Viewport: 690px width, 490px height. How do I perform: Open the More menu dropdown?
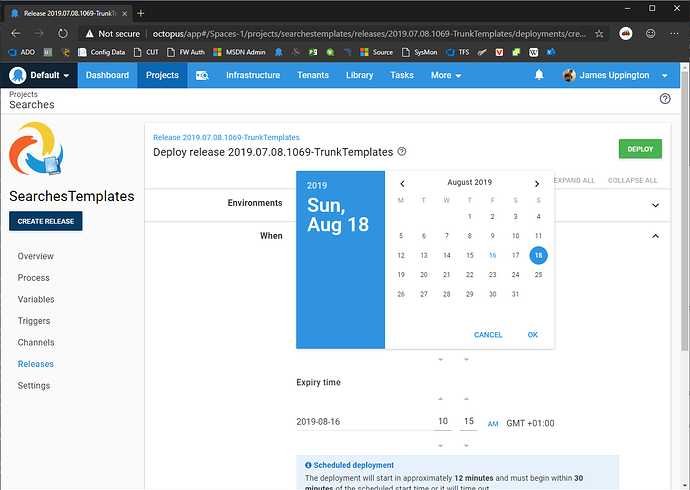coord(446,75)
